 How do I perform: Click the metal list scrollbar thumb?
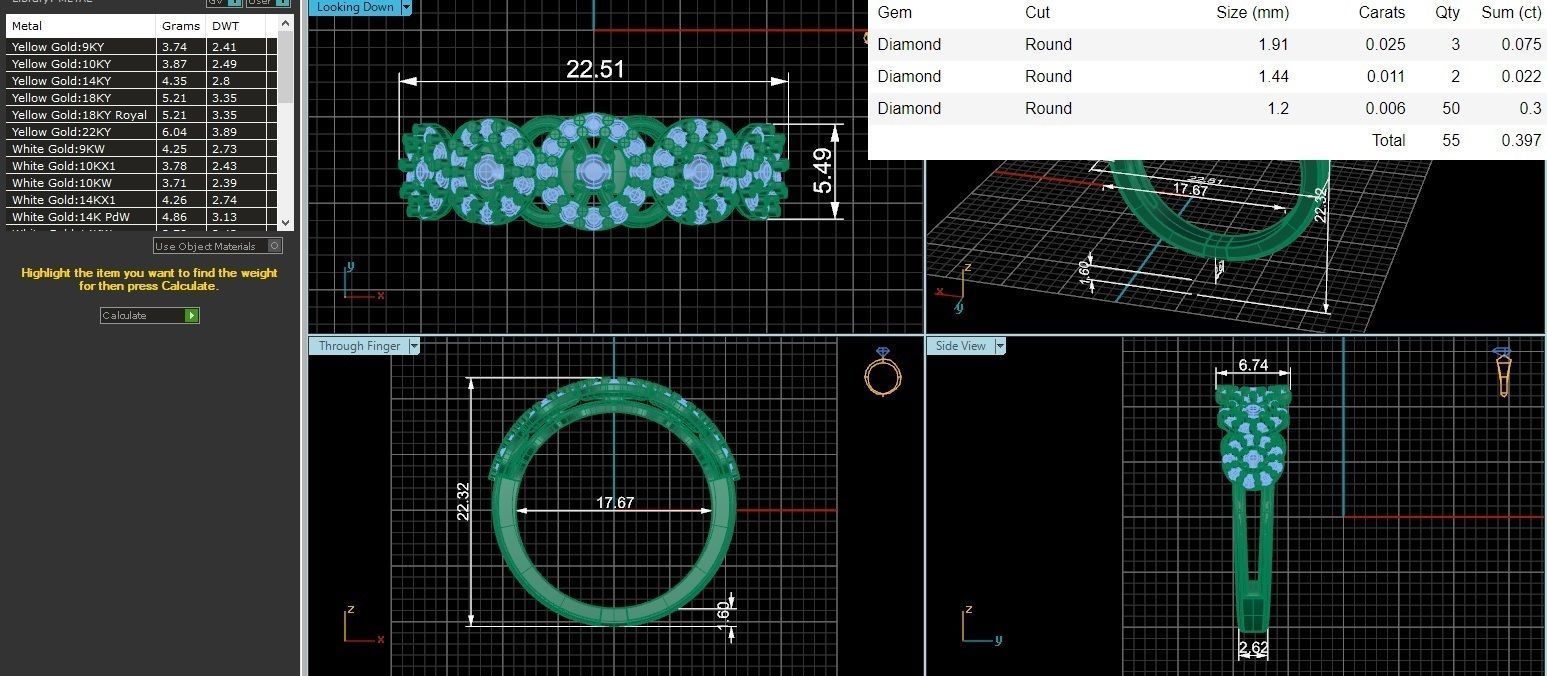pos(286,66)
